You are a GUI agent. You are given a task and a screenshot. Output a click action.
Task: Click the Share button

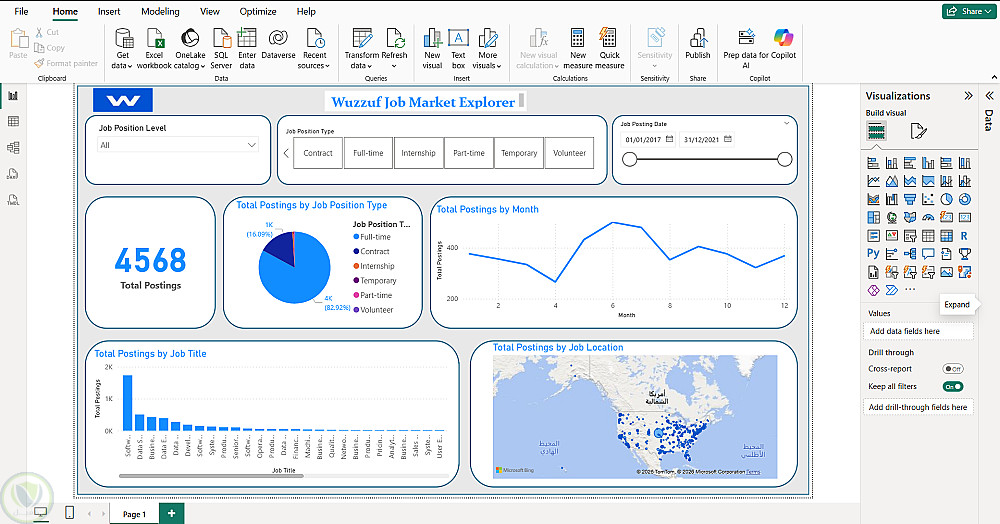968,11
